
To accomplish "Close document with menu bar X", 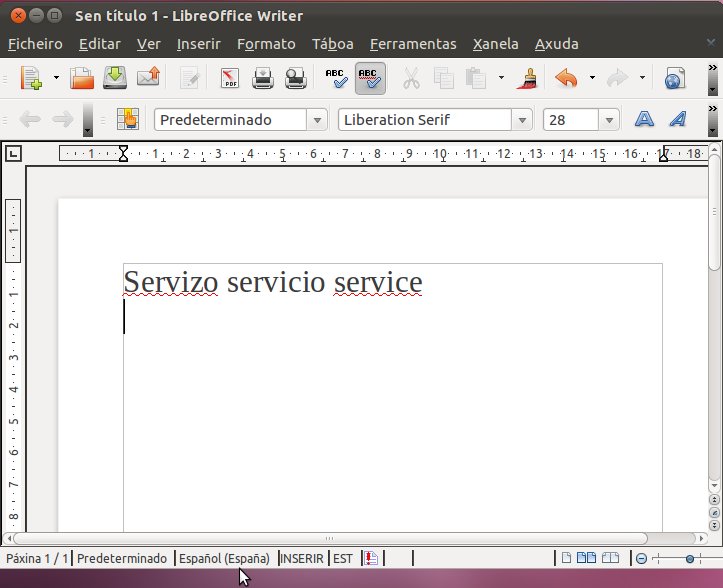I will tap(711, 42).
